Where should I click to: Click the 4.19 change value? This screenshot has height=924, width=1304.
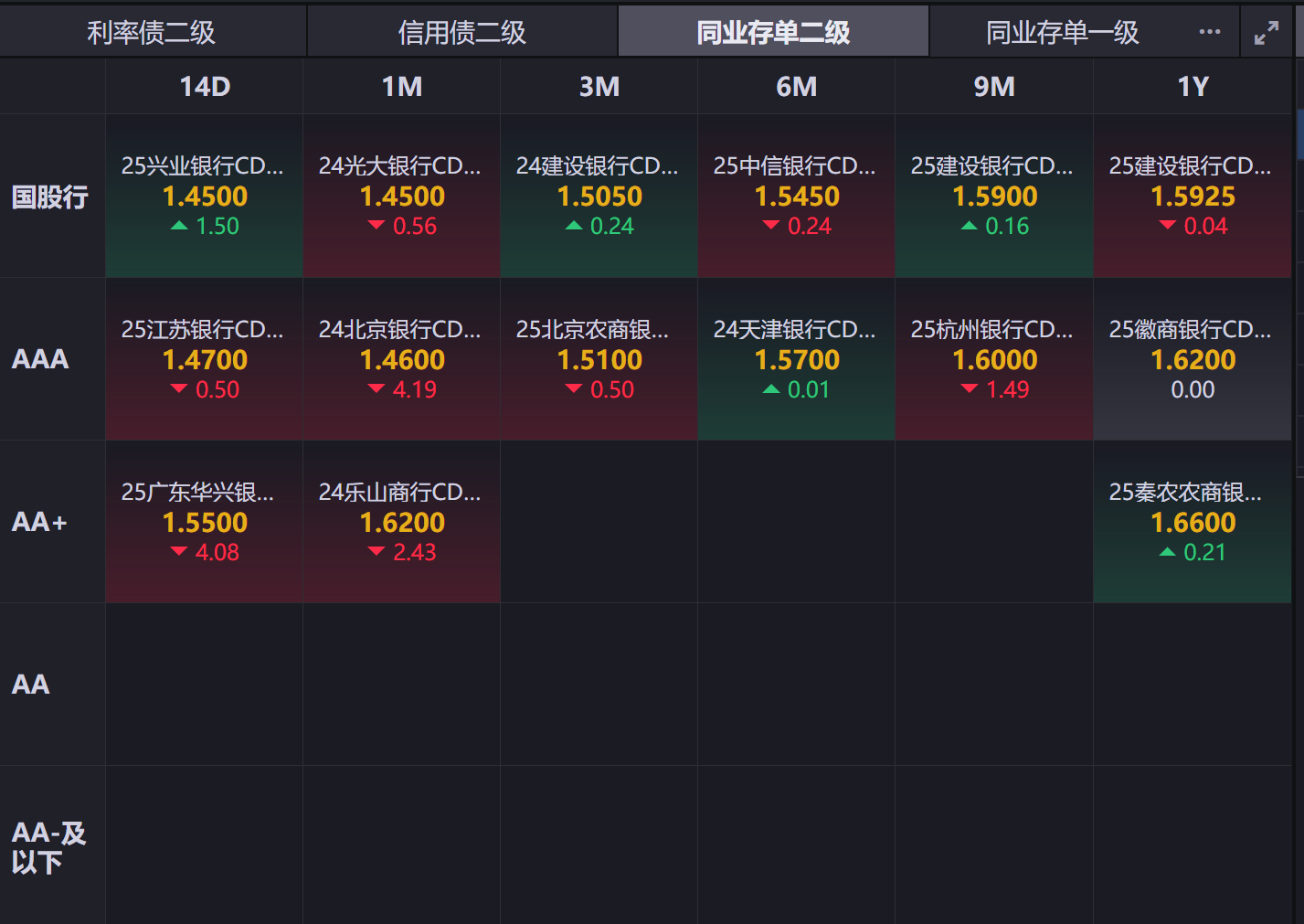click(x=415, y=389)
